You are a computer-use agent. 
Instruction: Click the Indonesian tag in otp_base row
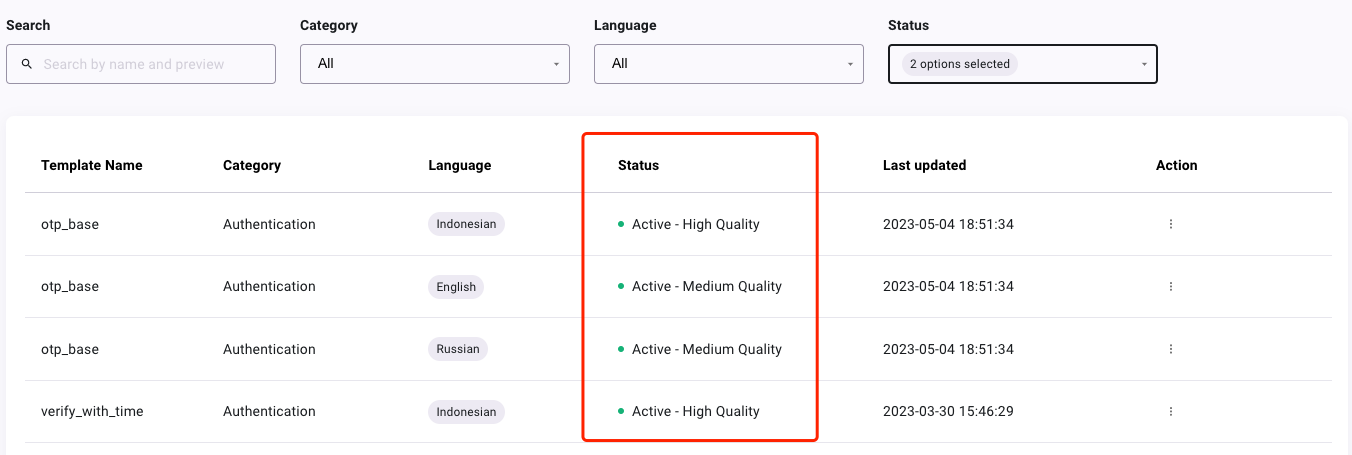tap(466, 224)
